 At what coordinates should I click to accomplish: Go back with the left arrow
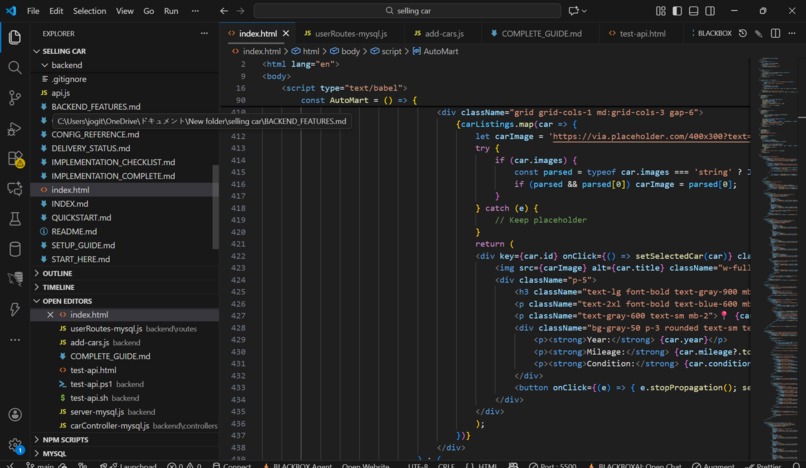click(x=224, y=11)
